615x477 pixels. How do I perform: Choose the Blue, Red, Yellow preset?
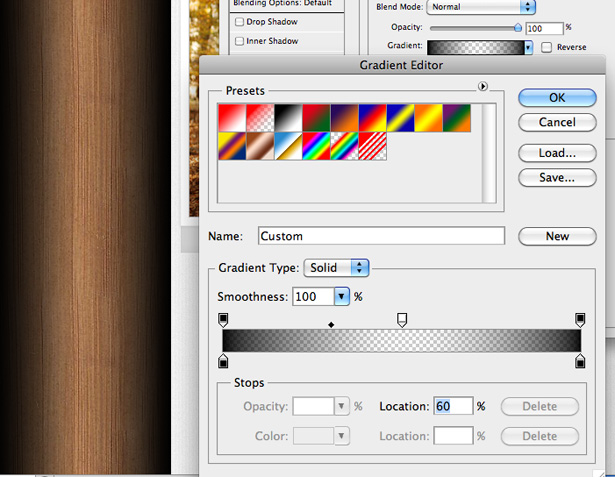click(372, 118)
